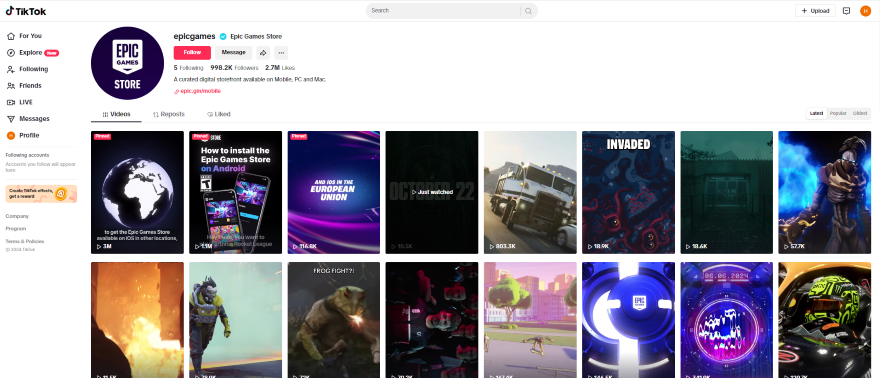Expand the Company footer section
Viewport: 880px width, 378px height.
click(x=17, y=216)
